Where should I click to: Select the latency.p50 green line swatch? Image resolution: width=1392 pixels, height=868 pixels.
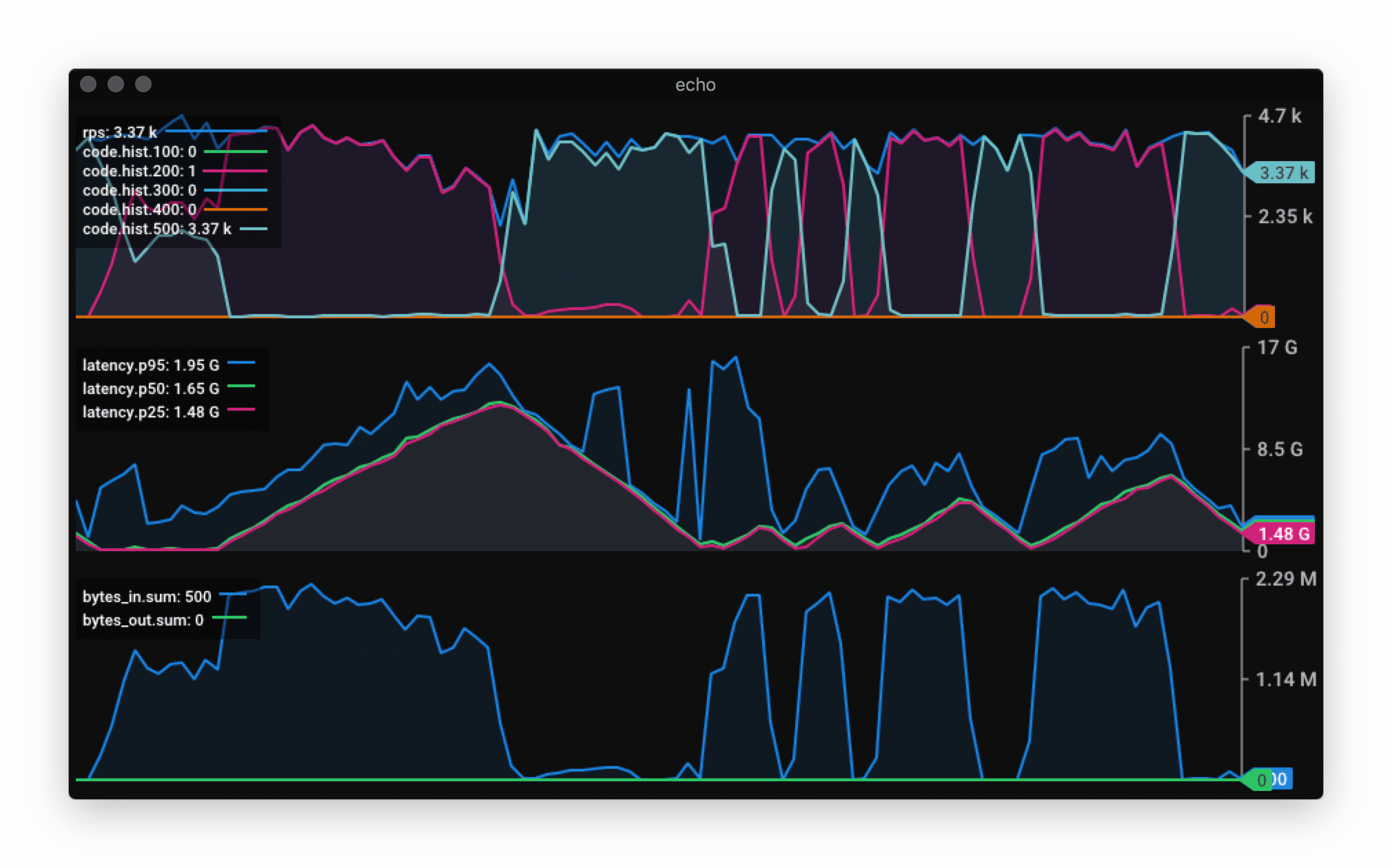tap(241, 386)
